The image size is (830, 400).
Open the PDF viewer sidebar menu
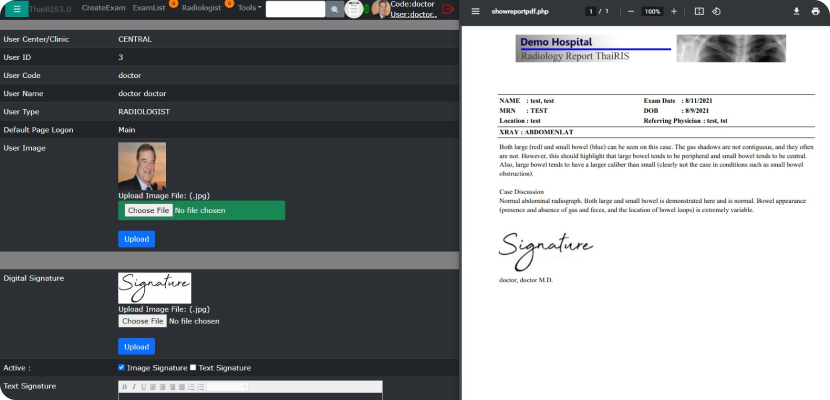coord(476,11)
